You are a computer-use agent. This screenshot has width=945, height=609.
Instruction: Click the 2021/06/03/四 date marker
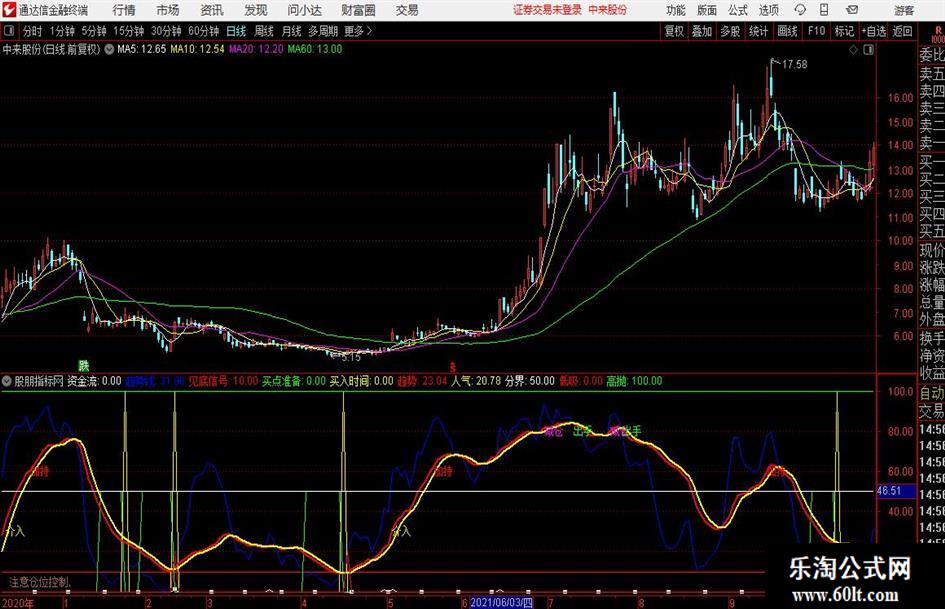click(501, 602)
